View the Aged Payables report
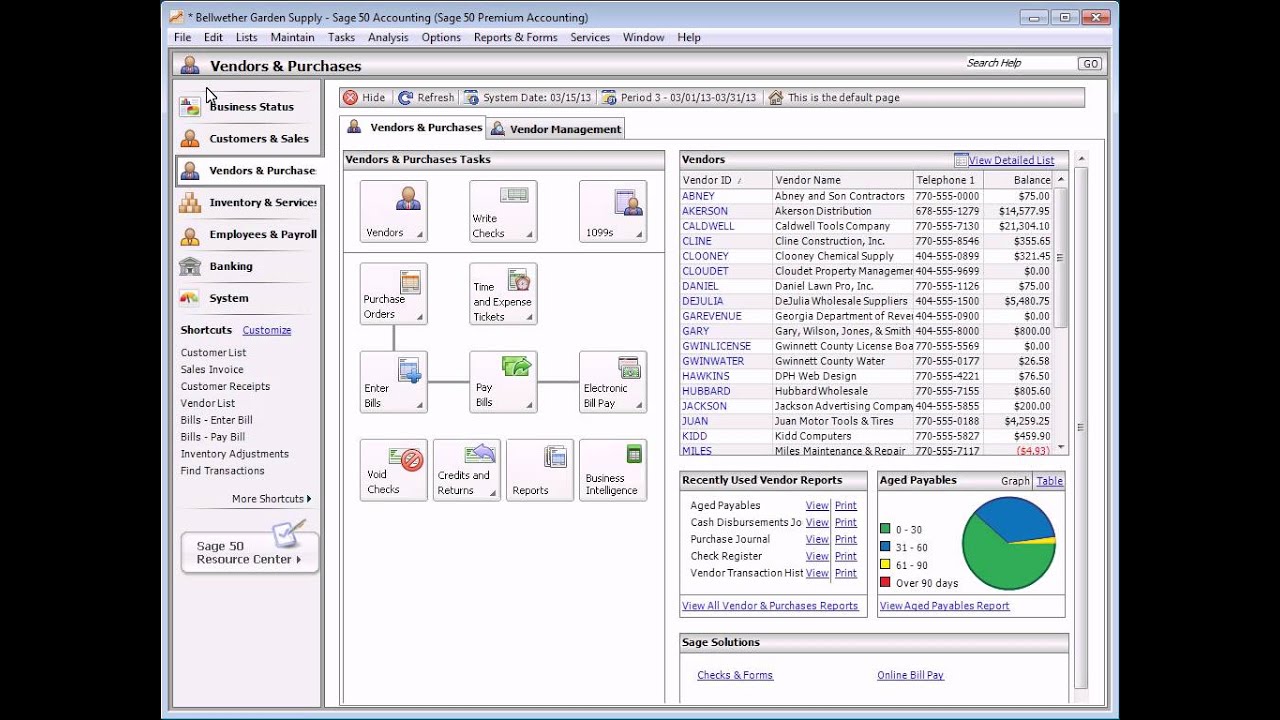1280x720 pixels. (x=817, y=506)
